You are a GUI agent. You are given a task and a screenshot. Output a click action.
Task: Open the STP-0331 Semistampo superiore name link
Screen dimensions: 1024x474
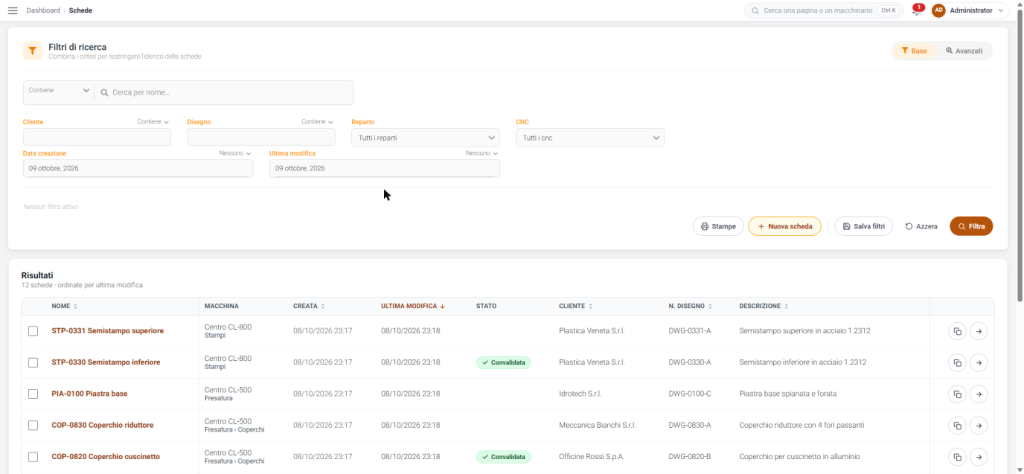(x=108, y=331)
